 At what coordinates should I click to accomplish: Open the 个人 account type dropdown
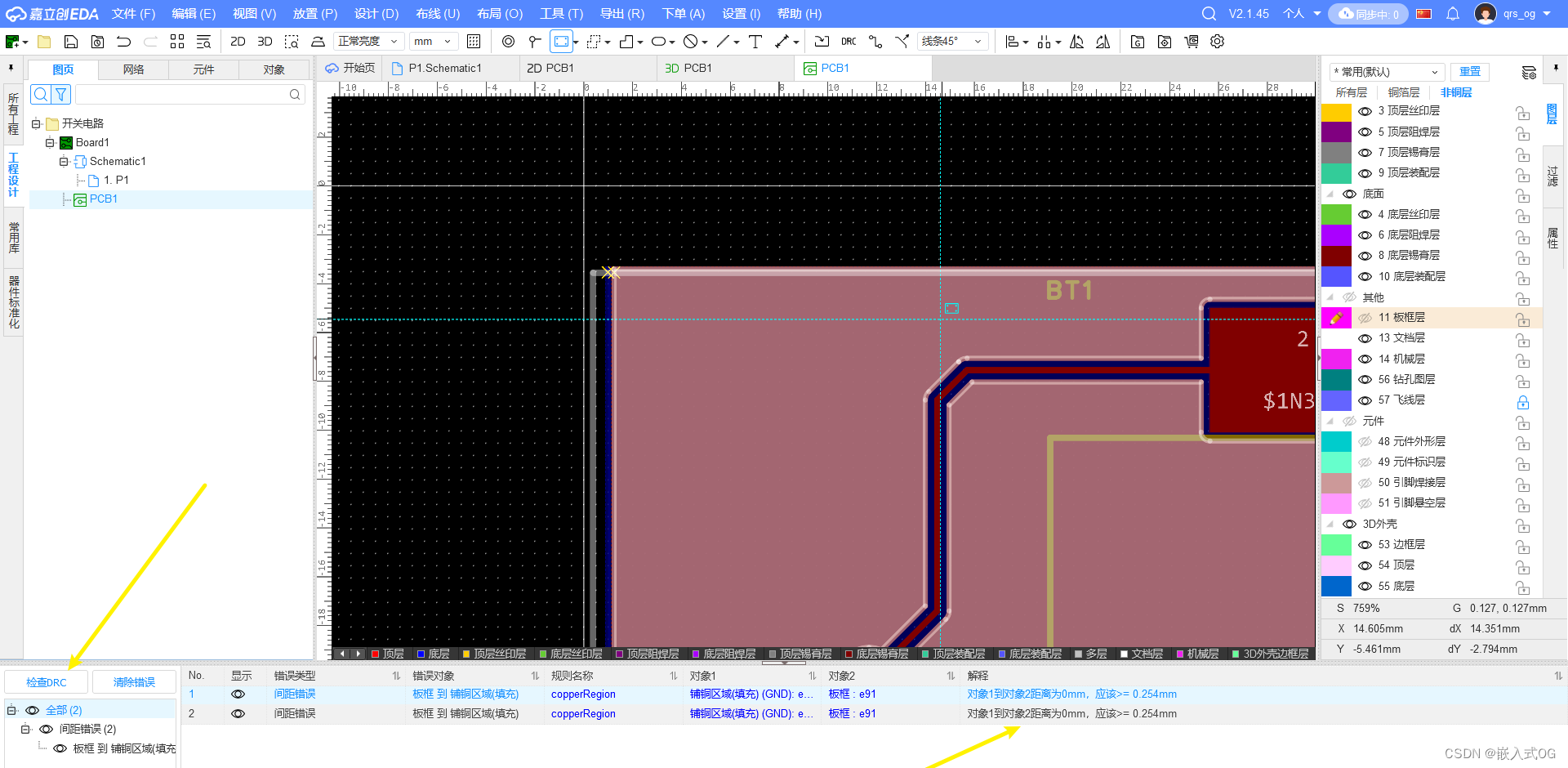[x=1302, y=14]
